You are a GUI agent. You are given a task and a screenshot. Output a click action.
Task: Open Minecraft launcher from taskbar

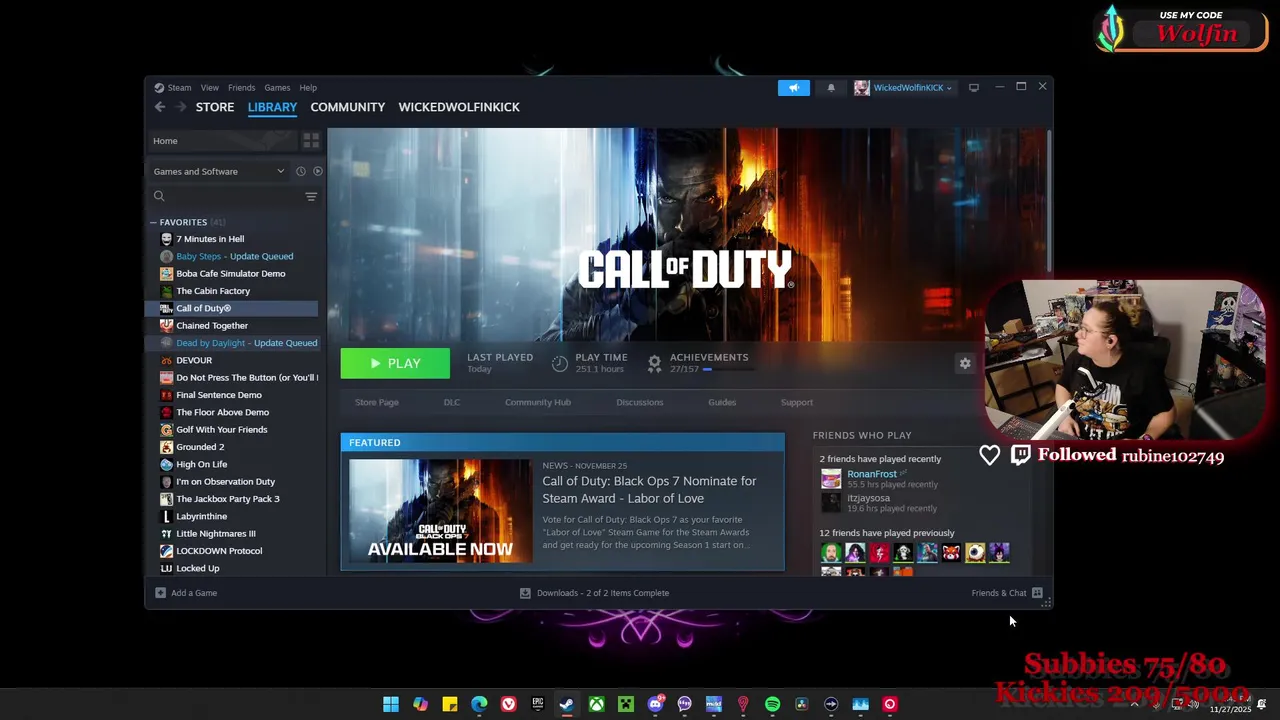tap(626, 704)
